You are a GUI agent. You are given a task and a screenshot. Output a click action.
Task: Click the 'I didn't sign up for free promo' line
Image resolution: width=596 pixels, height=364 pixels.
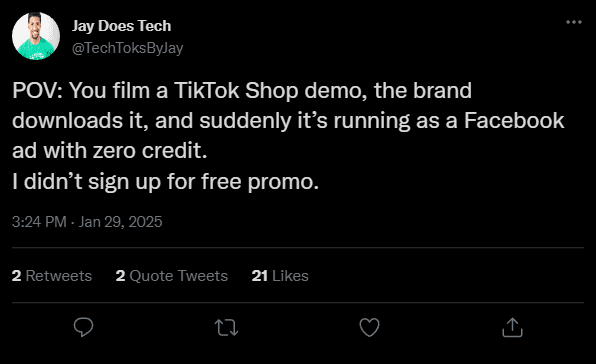pos(165,181)
